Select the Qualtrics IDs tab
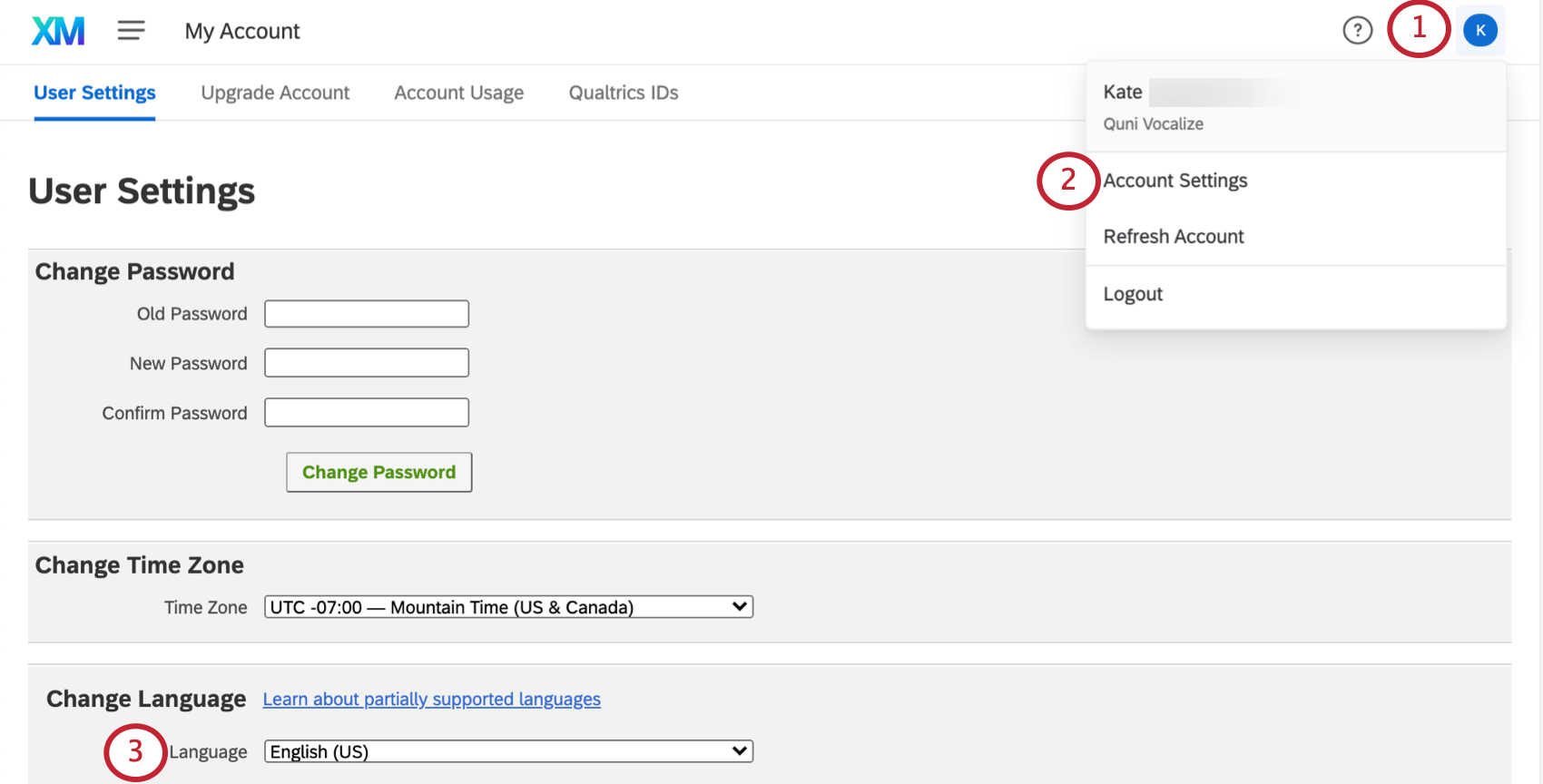1543x784 pixels. click(x=624, y=93)
